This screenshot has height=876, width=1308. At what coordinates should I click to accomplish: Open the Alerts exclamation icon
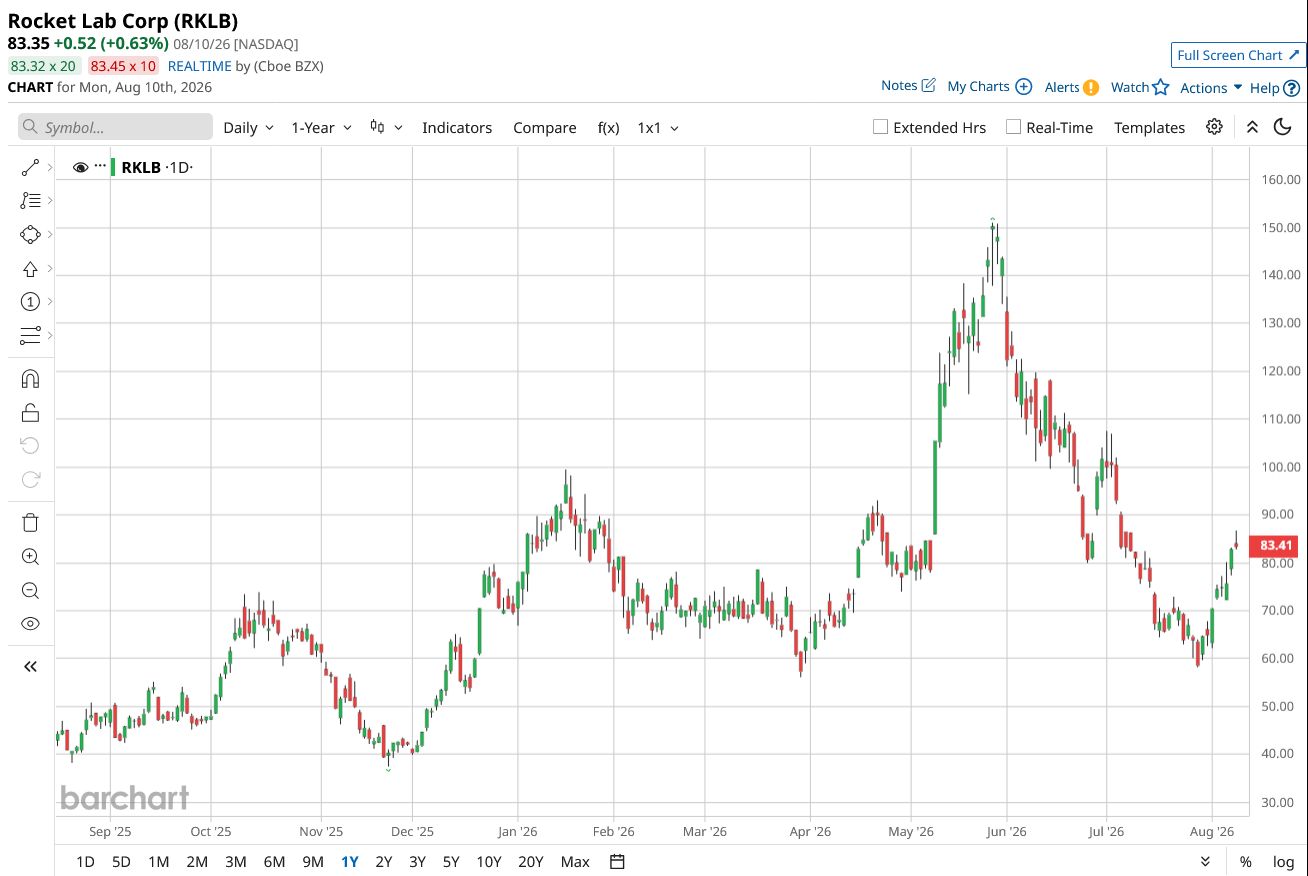click(1090, 87)
